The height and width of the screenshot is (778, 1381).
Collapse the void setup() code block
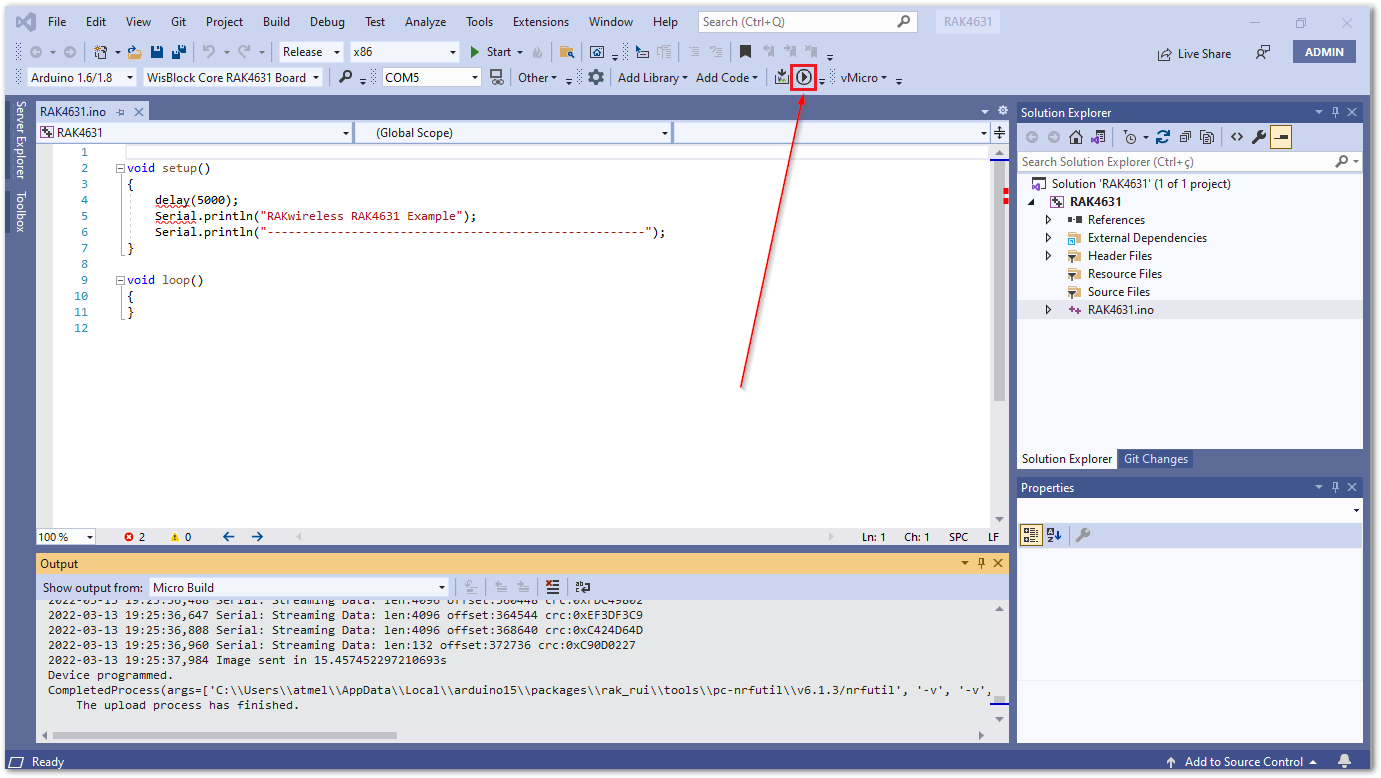point(120,168)
